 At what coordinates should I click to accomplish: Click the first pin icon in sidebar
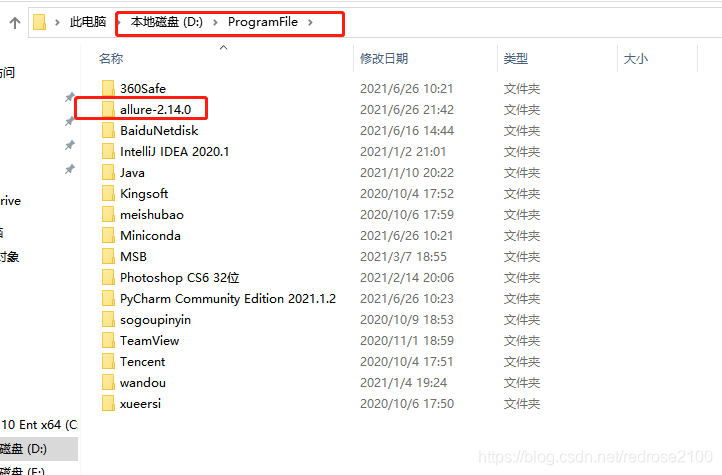coord(70,97)
